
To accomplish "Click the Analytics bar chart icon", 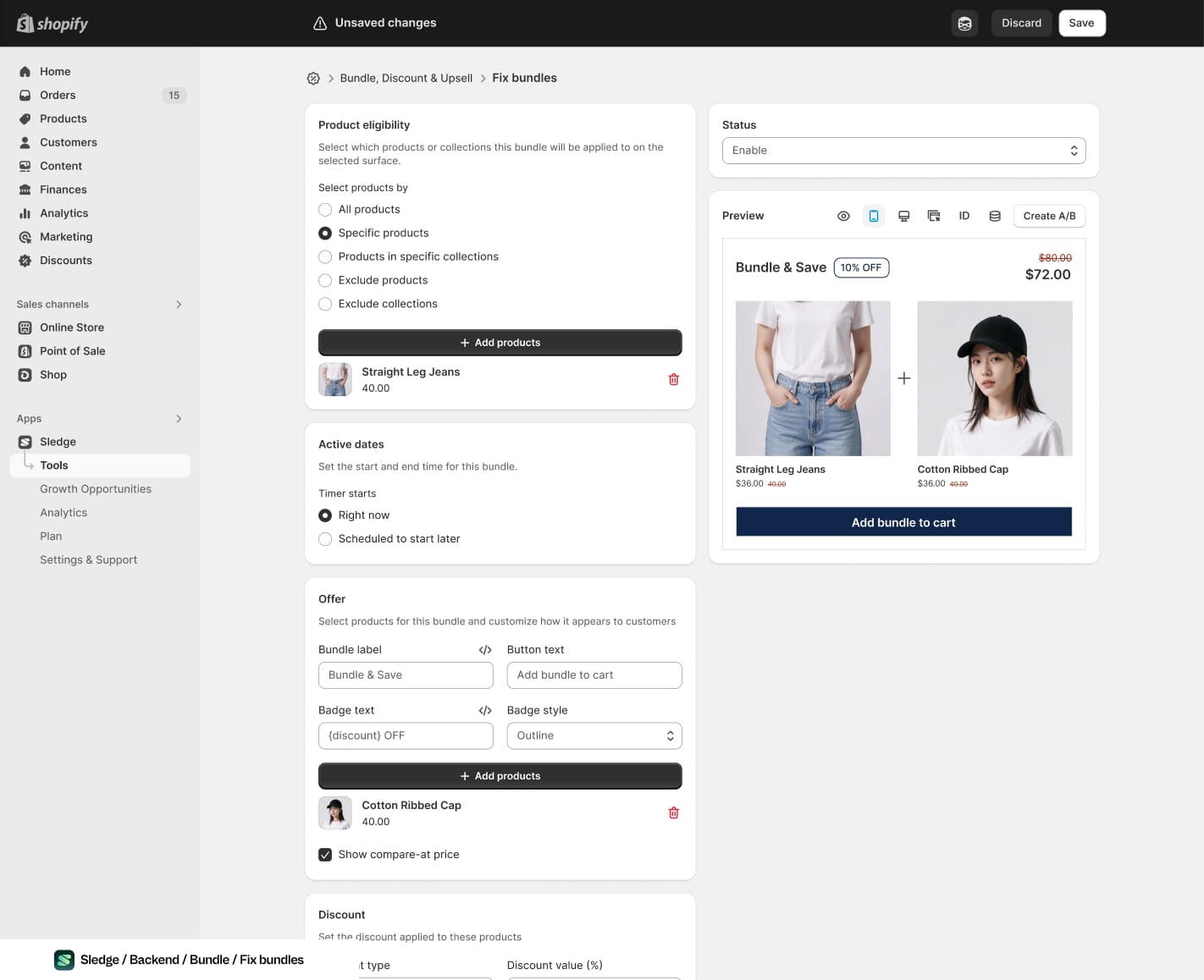I will pos(25,213).
